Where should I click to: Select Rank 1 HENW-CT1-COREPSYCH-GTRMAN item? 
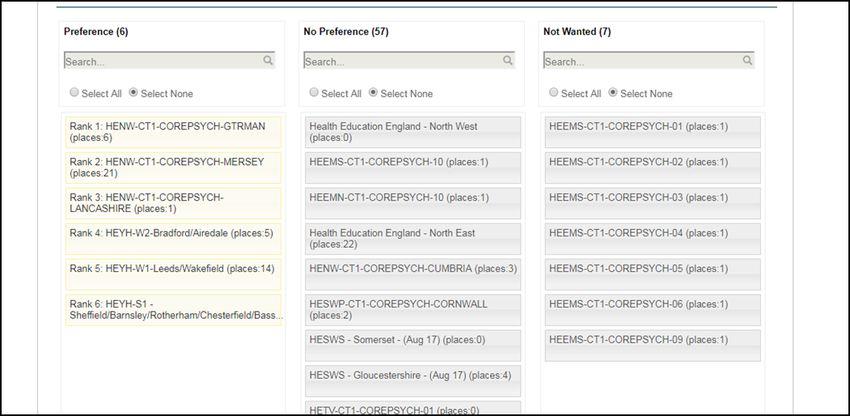(173, 132)
